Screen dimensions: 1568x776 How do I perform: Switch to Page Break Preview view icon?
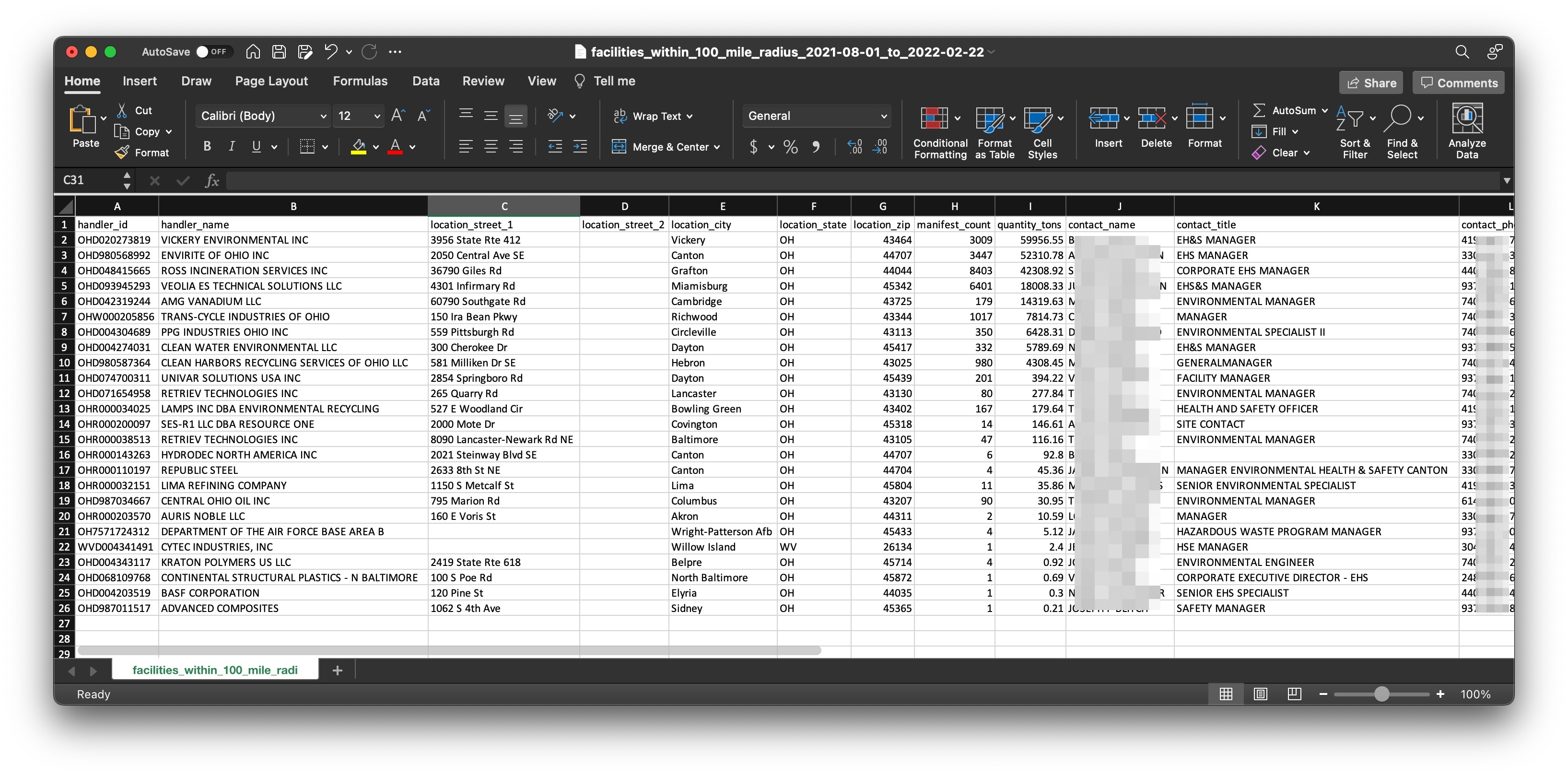(x=1294, y=694)
